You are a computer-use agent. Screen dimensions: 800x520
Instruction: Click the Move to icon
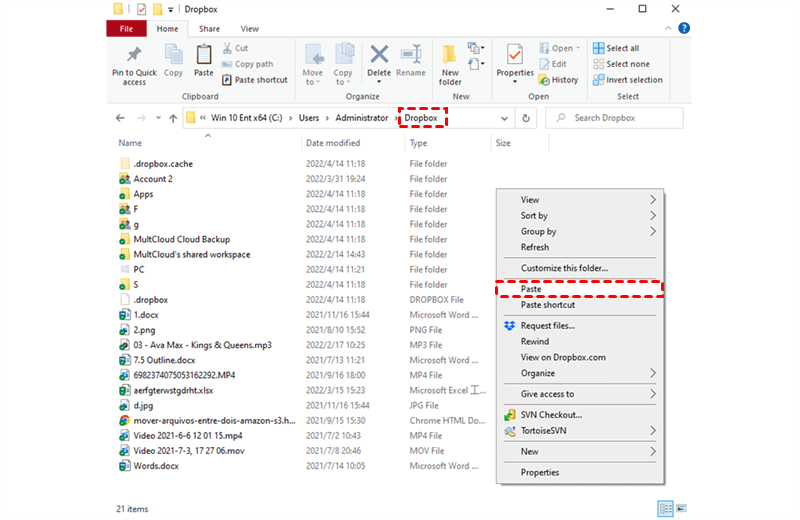pyautogui.click(x=313, y=54)
